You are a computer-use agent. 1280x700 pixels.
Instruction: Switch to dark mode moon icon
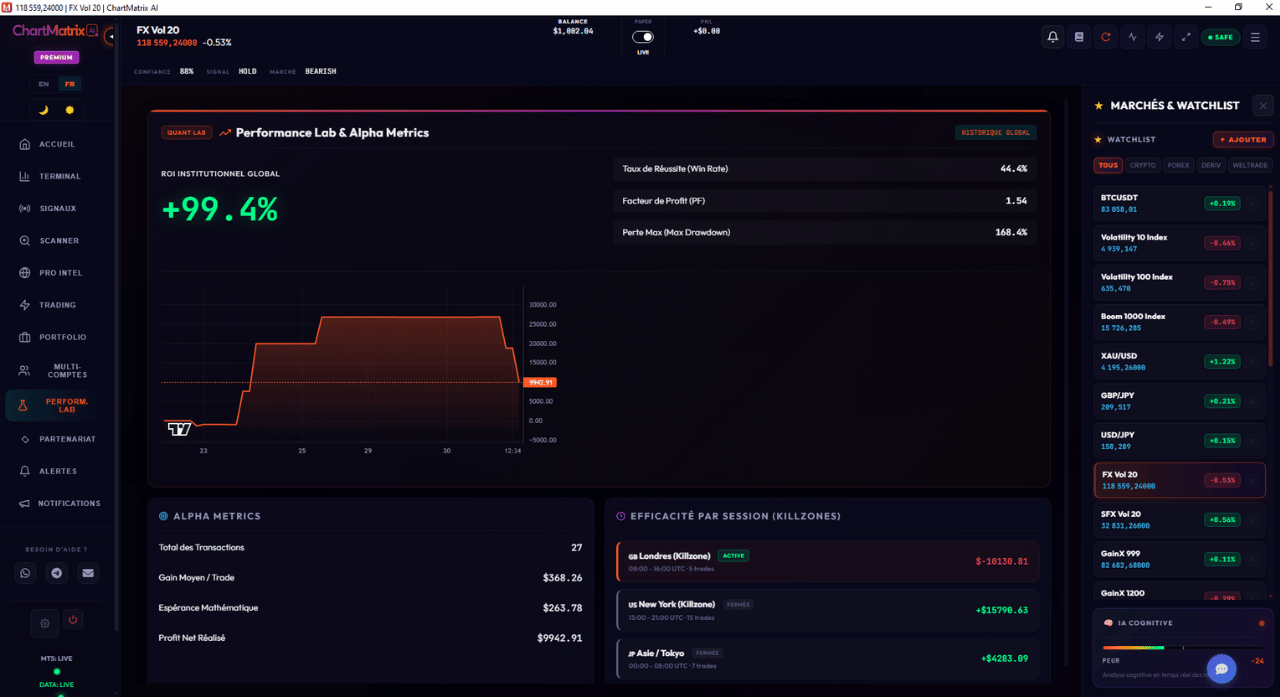[44, 110]
